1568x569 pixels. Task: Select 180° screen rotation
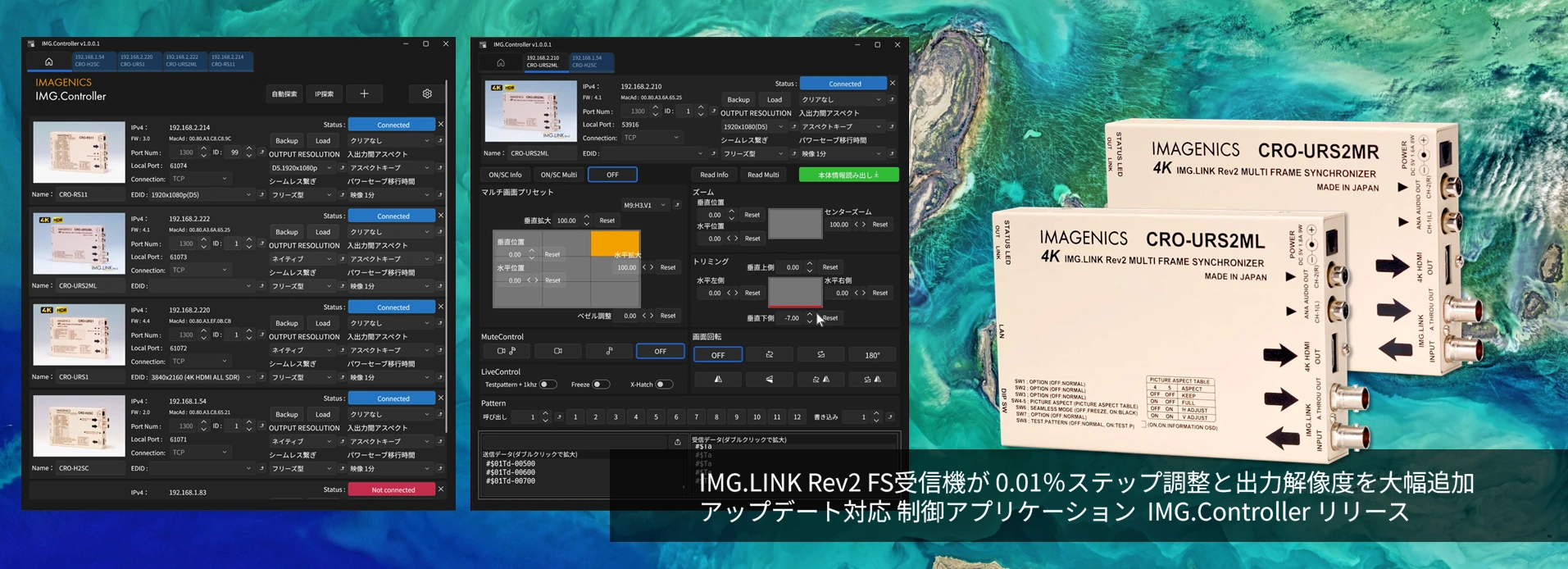pyautogui.click(x=872, y=355)
